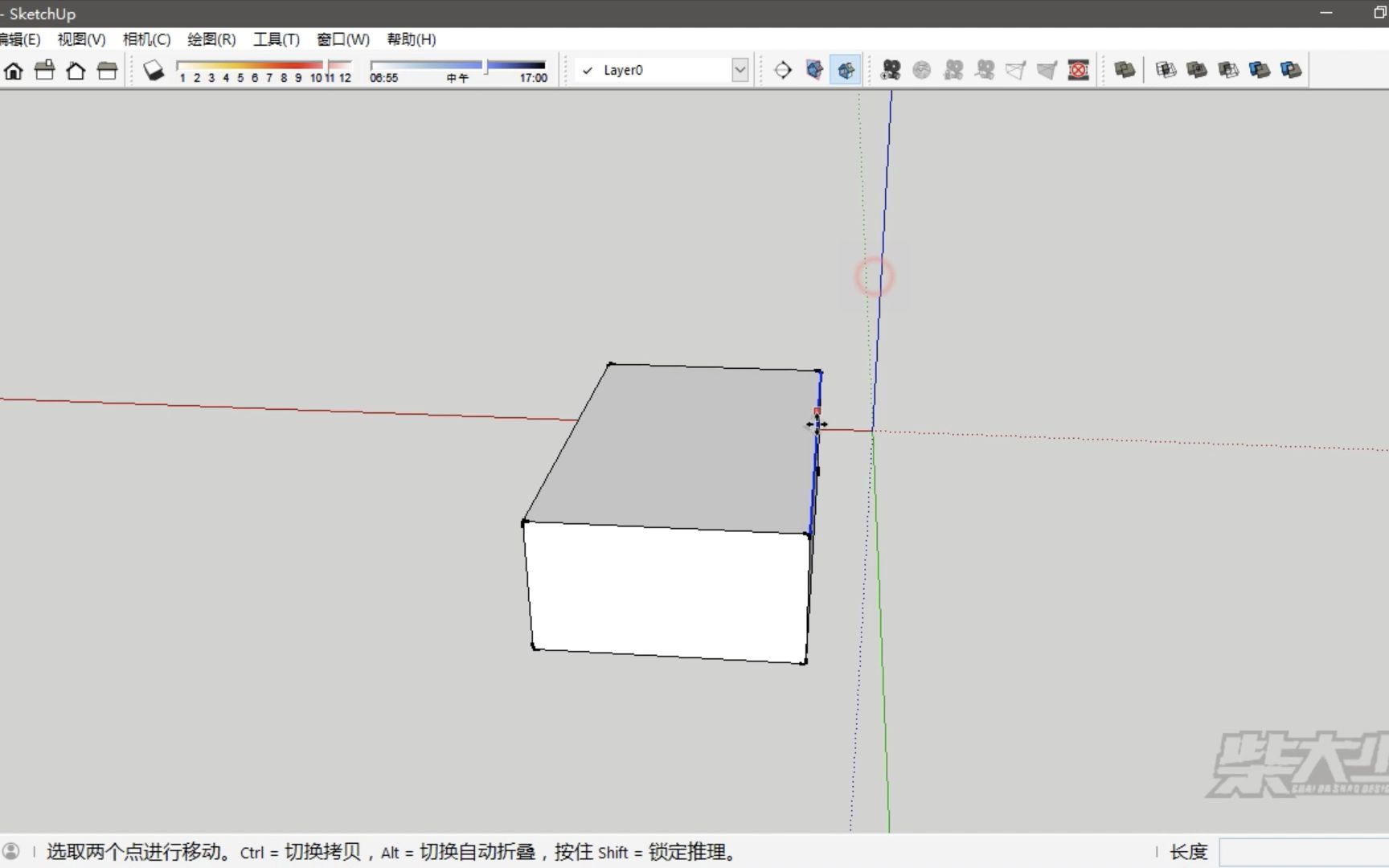Screen dimensions: 1389x868
Task: Expand the 相机(C) camera menu
Action: 146,39
